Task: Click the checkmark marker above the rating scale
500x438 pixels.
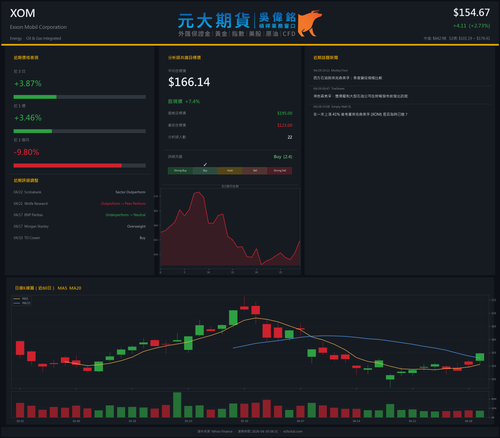Action: tap(205, 164)
